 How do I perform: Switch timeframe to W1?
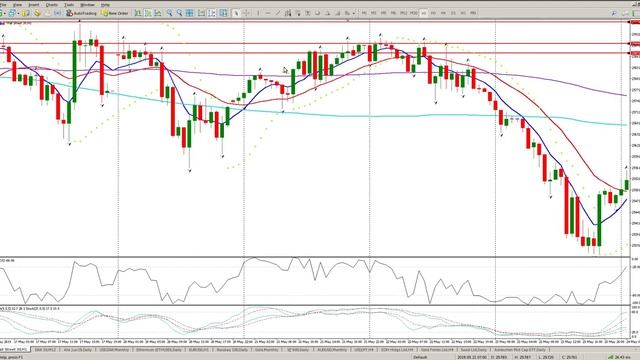[463, 13]
